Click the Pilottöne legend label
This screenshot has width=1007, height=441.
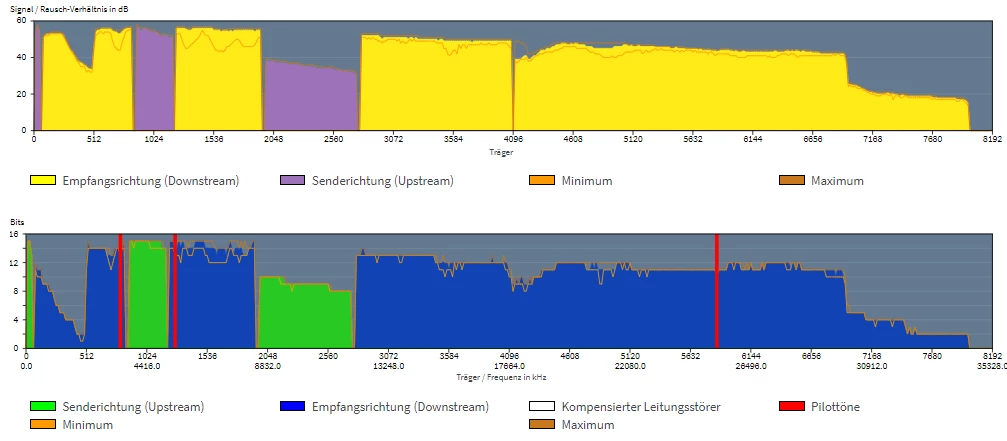pyautogui.click(x=836, y=406)
